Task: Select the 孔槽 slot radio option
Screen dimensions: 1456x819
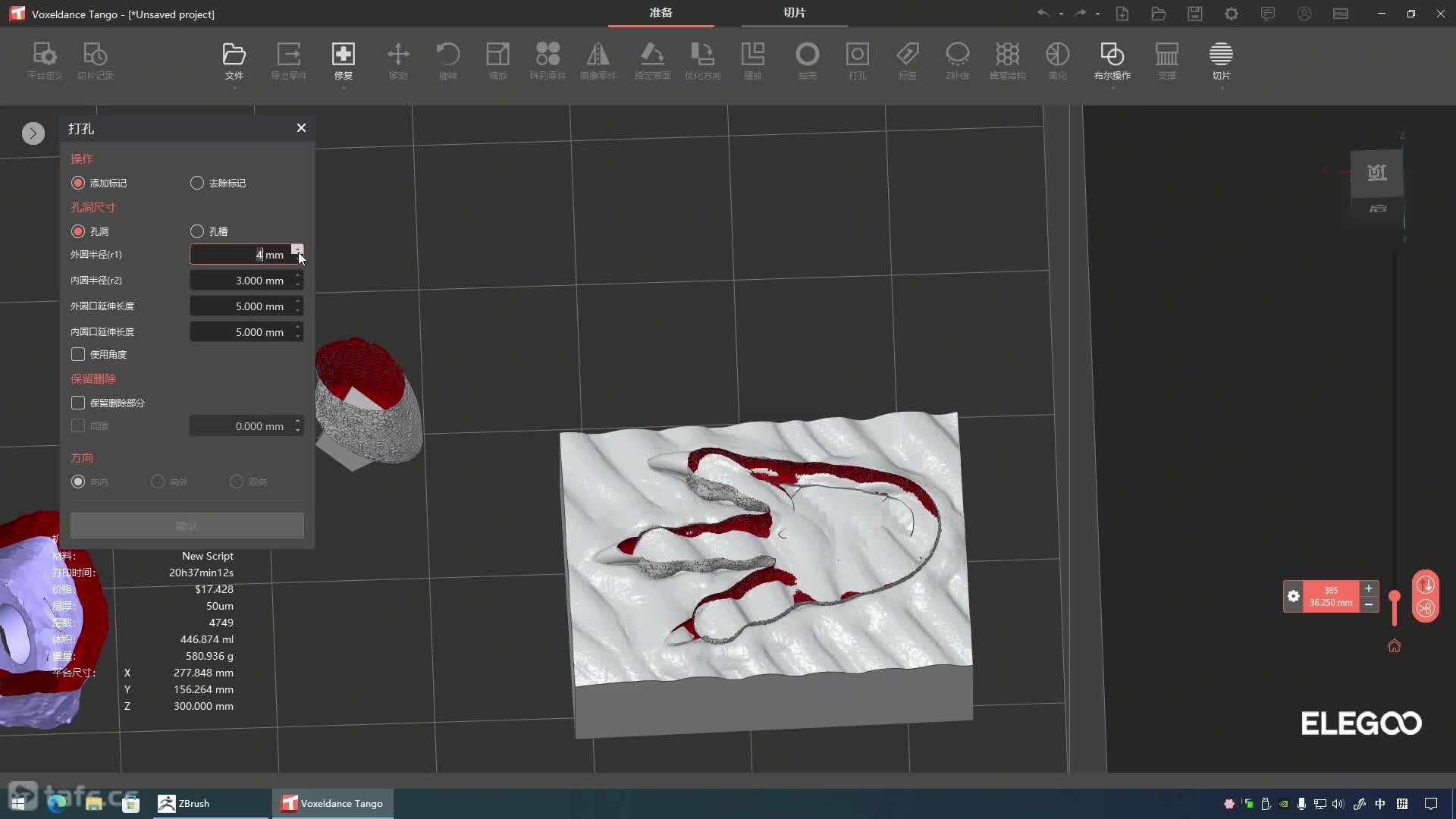Action: pyautogui.click(x=197, y=231)
